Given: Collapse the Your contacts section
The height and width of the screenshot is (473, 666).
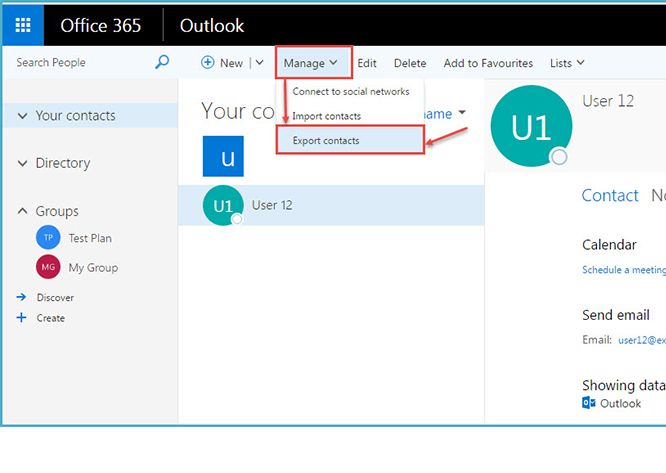Looking at the screenshot, I should (23, 115).
